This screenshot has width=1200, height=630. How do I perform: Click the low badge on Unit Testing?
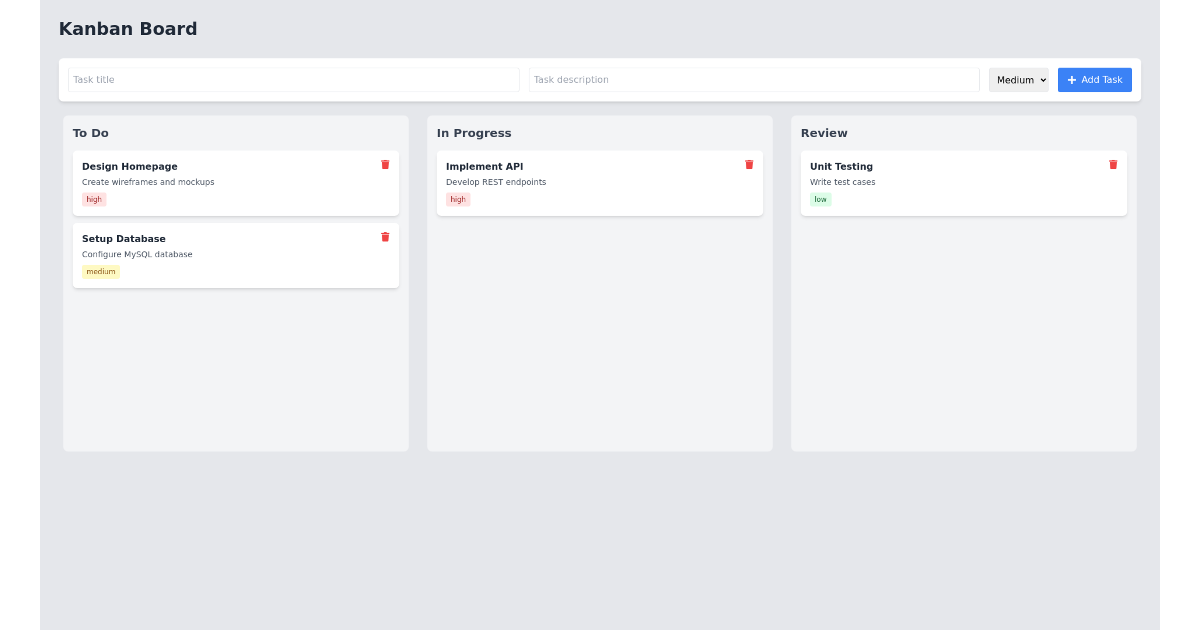point(820,199)
